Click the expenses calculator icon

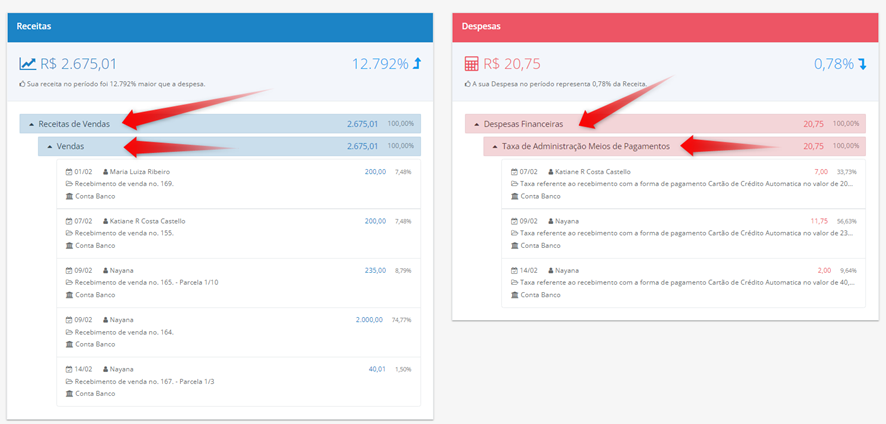point(471,64)
